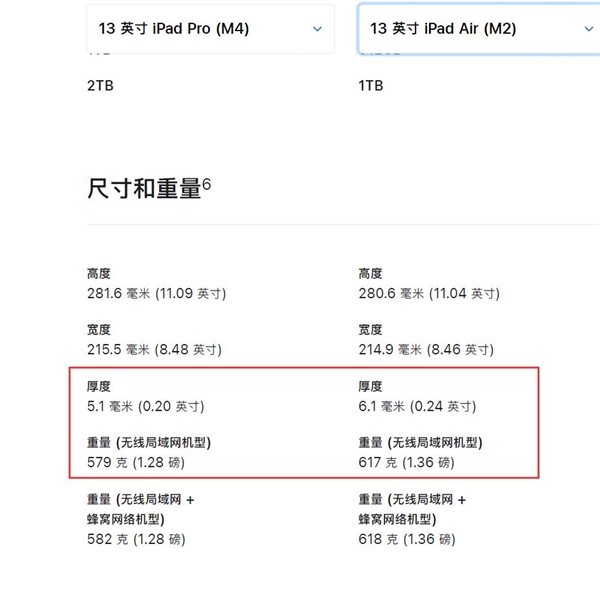Open the 13 英寸 iPad Pro (M4) dropdown

point(210,29)
